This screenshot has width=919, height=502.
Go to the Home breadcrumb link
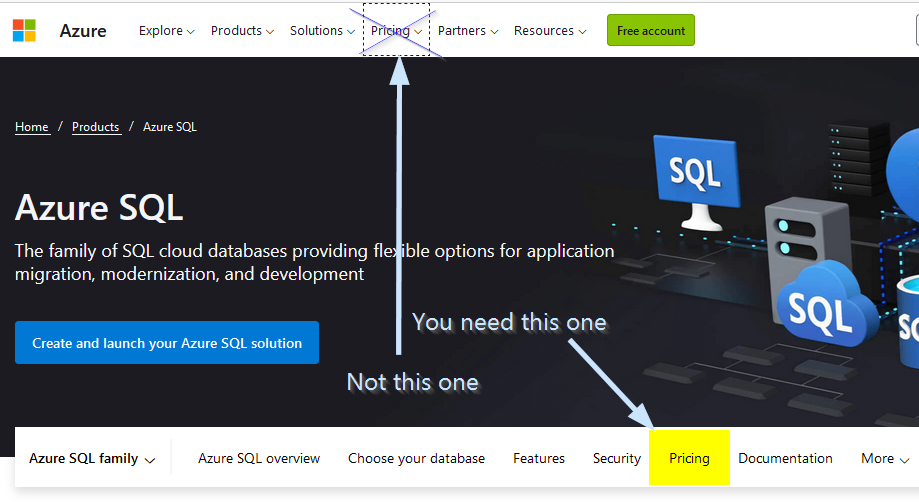32,127
